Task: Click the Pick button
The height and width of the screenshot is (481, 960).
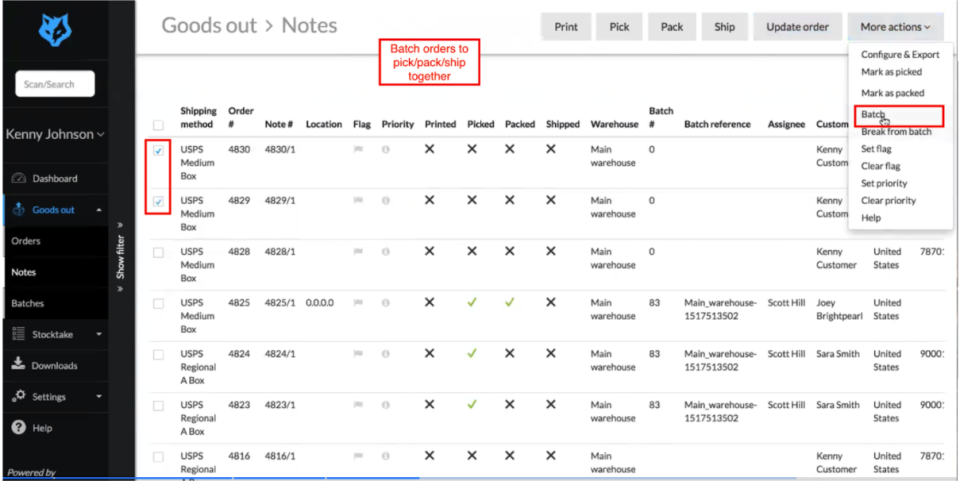Action: (x=620, y=27)
